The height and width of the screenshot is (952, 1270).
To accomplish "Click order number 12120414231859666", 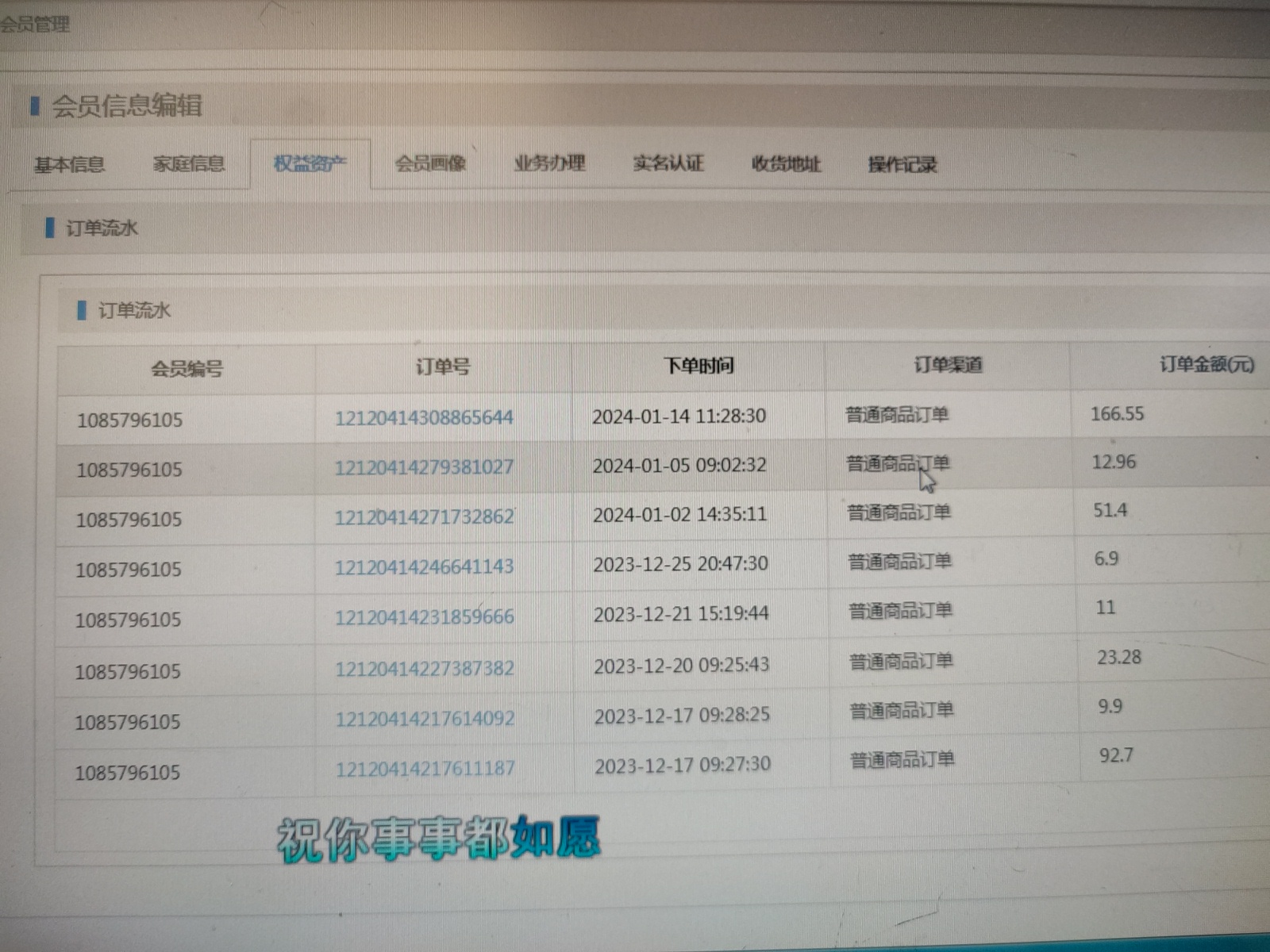I will (x=424, y=617).
